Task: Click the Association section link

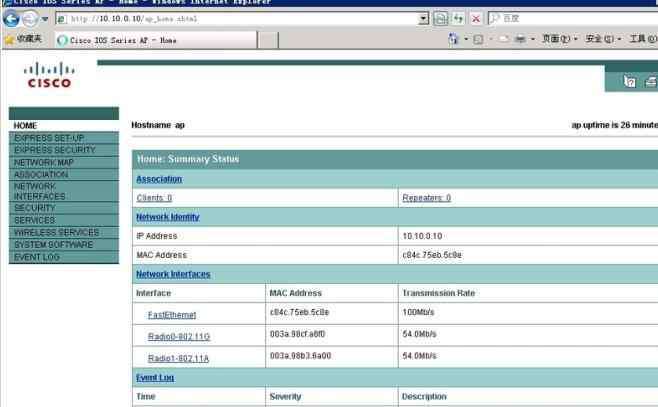Action: point(159,179)
